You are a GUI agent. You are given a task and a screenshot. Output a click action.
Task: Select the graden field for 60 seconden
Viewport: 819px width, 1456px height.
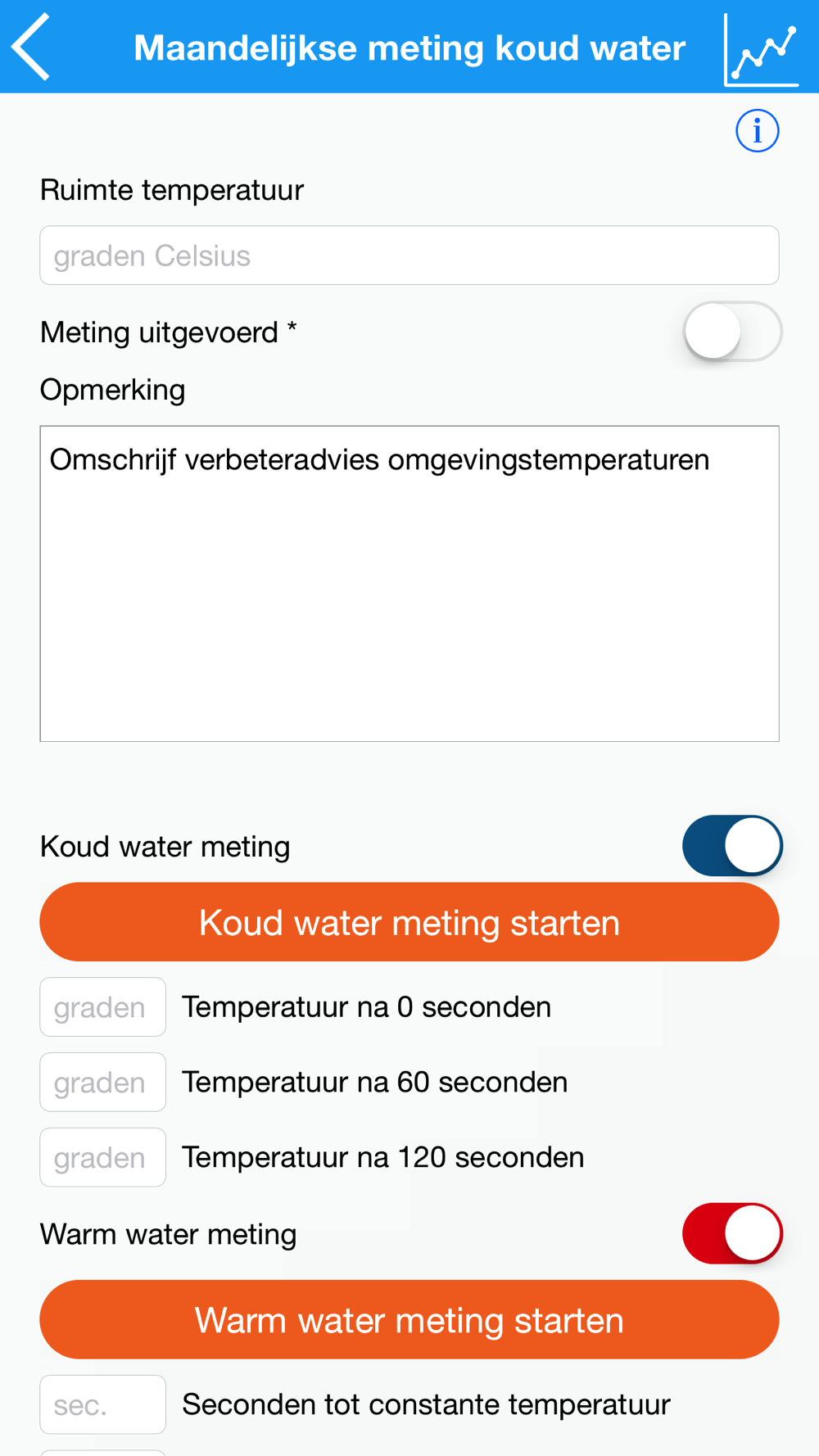click(103, 1083)
